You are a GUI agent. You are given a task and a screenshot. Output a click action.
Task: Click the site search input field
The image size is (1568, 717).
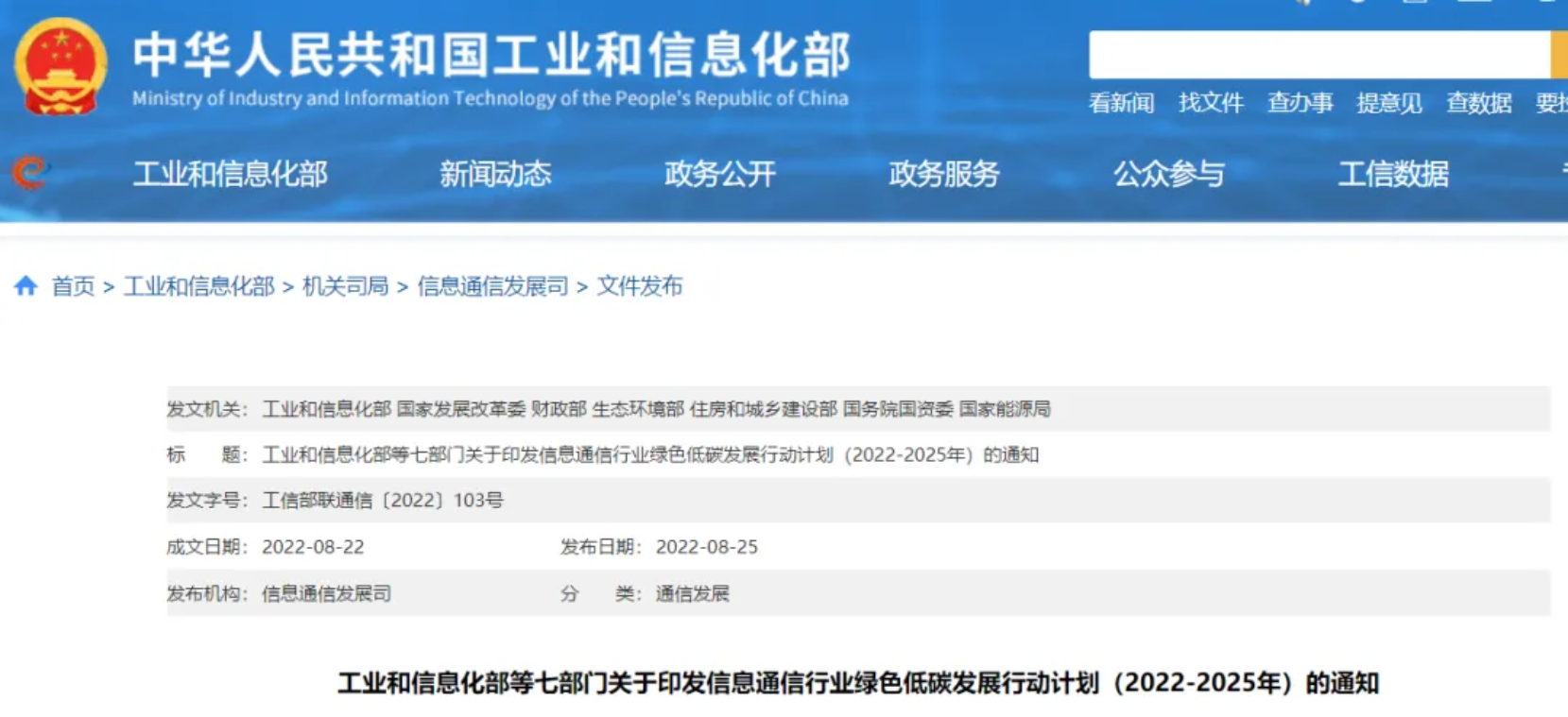pyautogui.click(x=1318, y=55)
